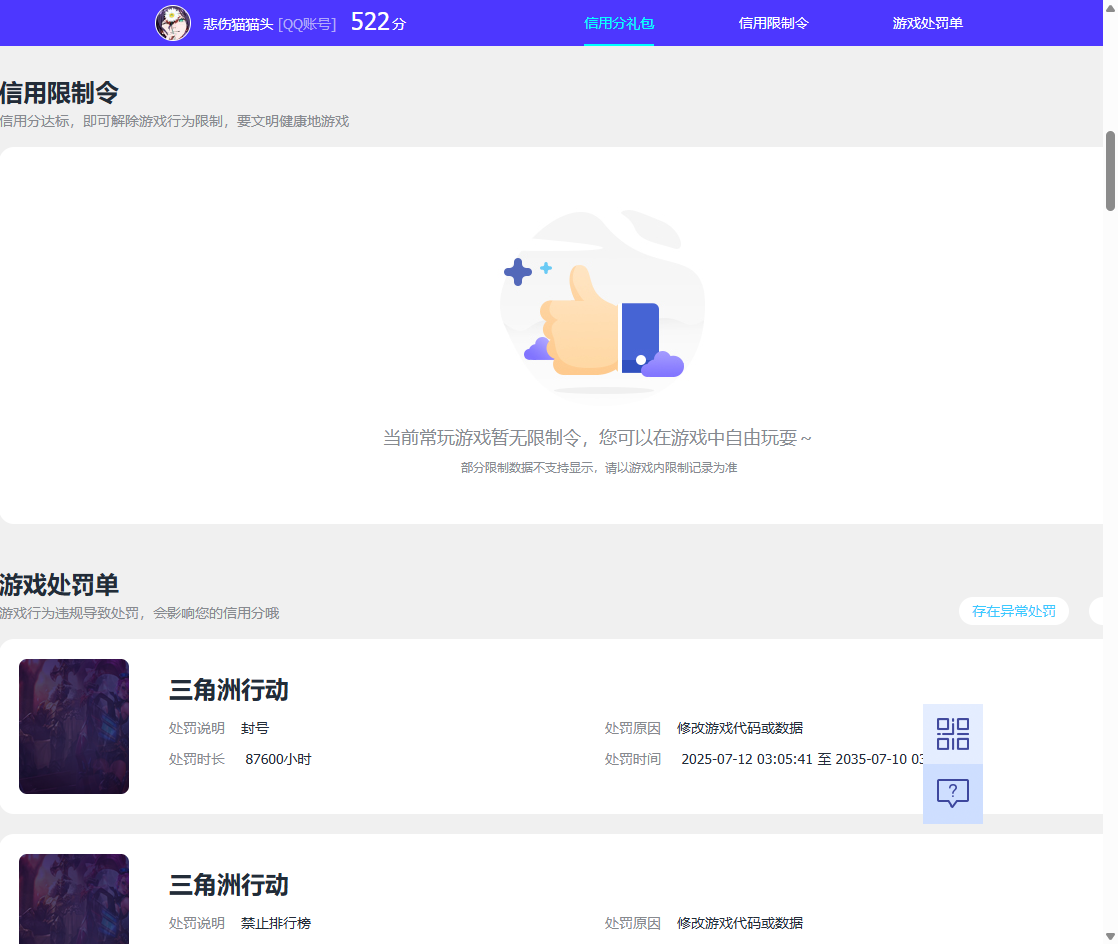Click the username 悲伤猫猫头
Image resolution: width=1118 pixels, height=944 pixels.
[x=237, y=24]
